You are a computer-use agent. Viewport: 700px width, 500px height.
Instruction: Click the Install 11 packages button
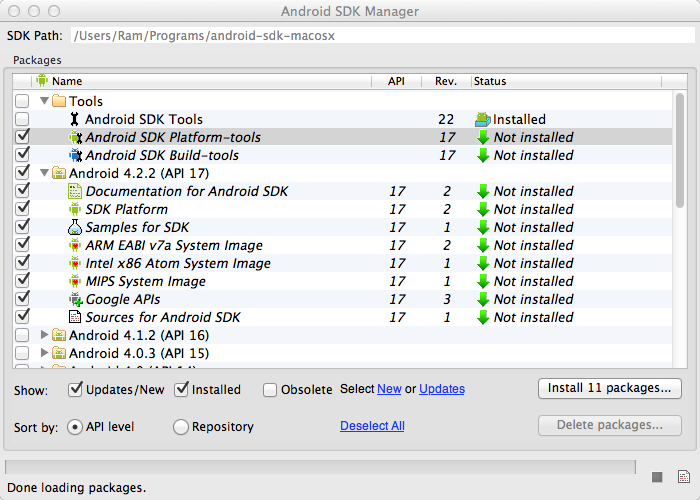[x=609, y=388]
